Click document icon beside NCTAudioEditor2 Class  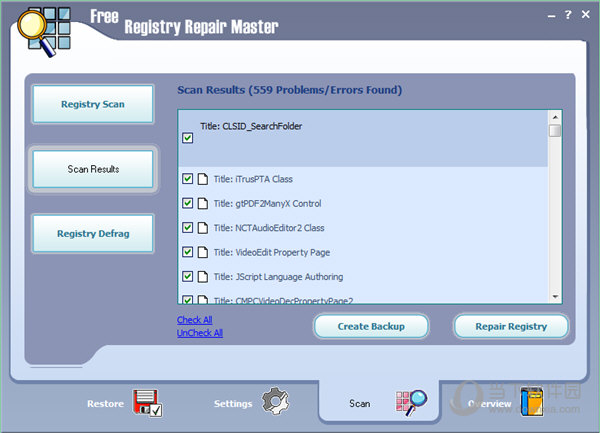point(203,228)
